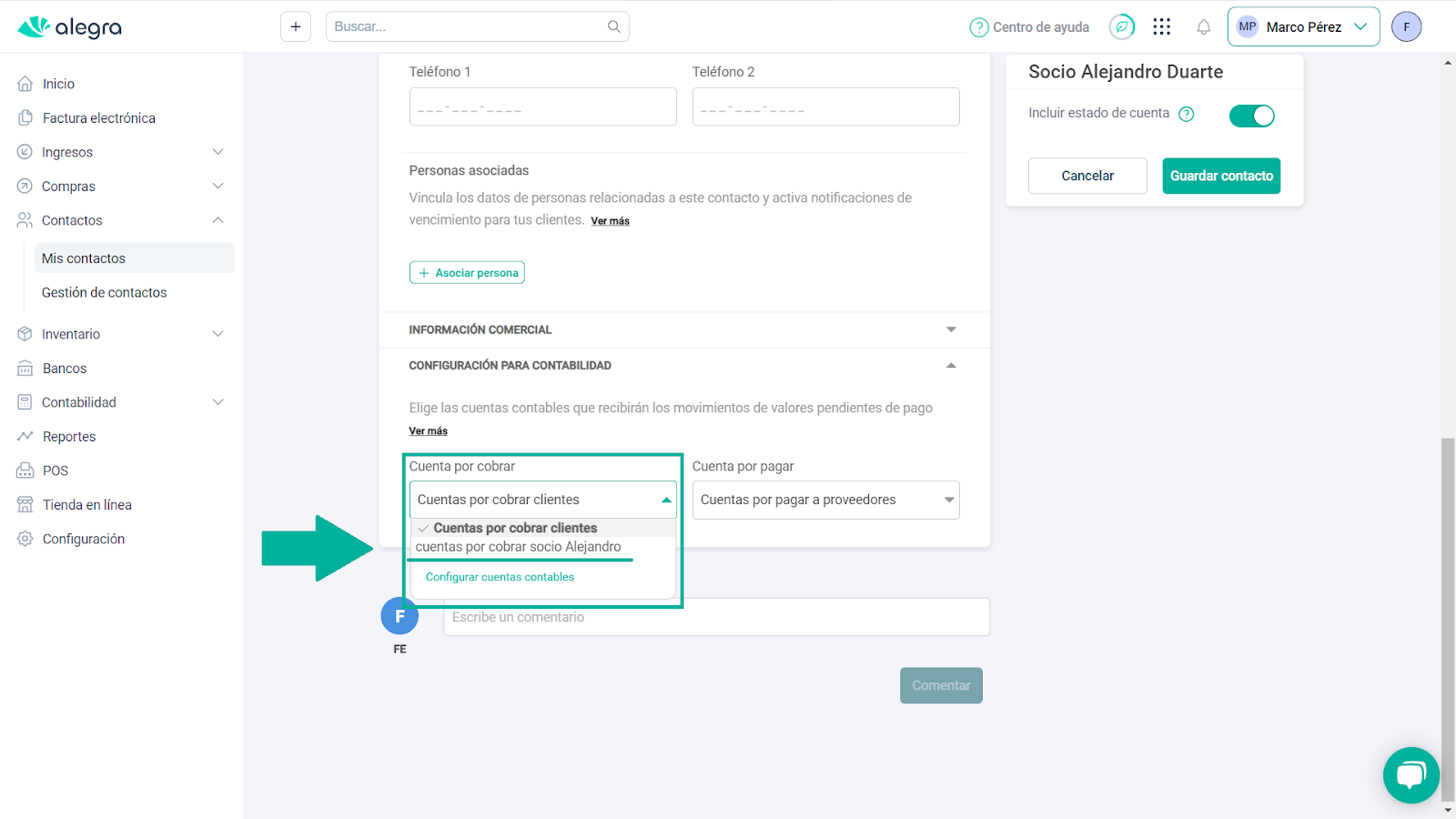Screen dimensions: 1456x819
Task: Click the F user avatar at top right
Action: 1406,26
